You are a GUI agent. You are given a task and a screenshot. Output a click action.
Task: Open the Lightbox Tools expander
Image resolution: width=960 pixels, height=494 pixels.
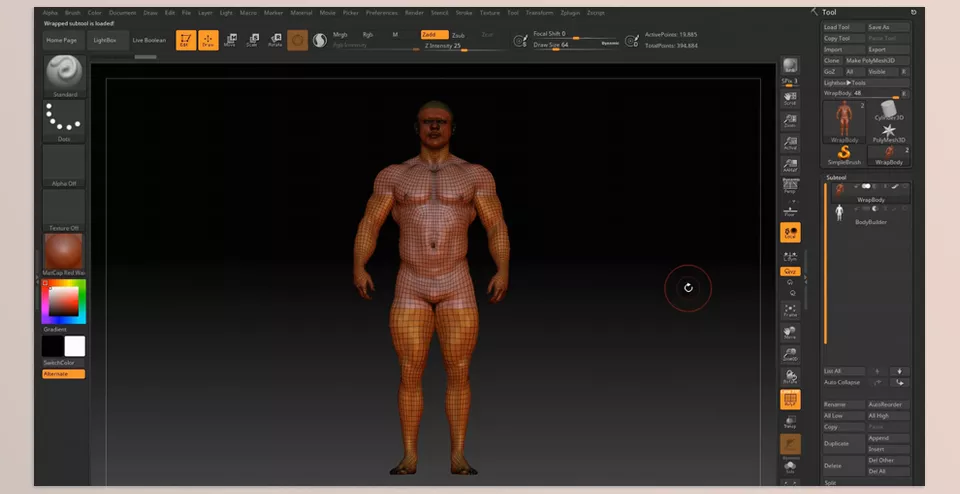[x=866, y=83]
